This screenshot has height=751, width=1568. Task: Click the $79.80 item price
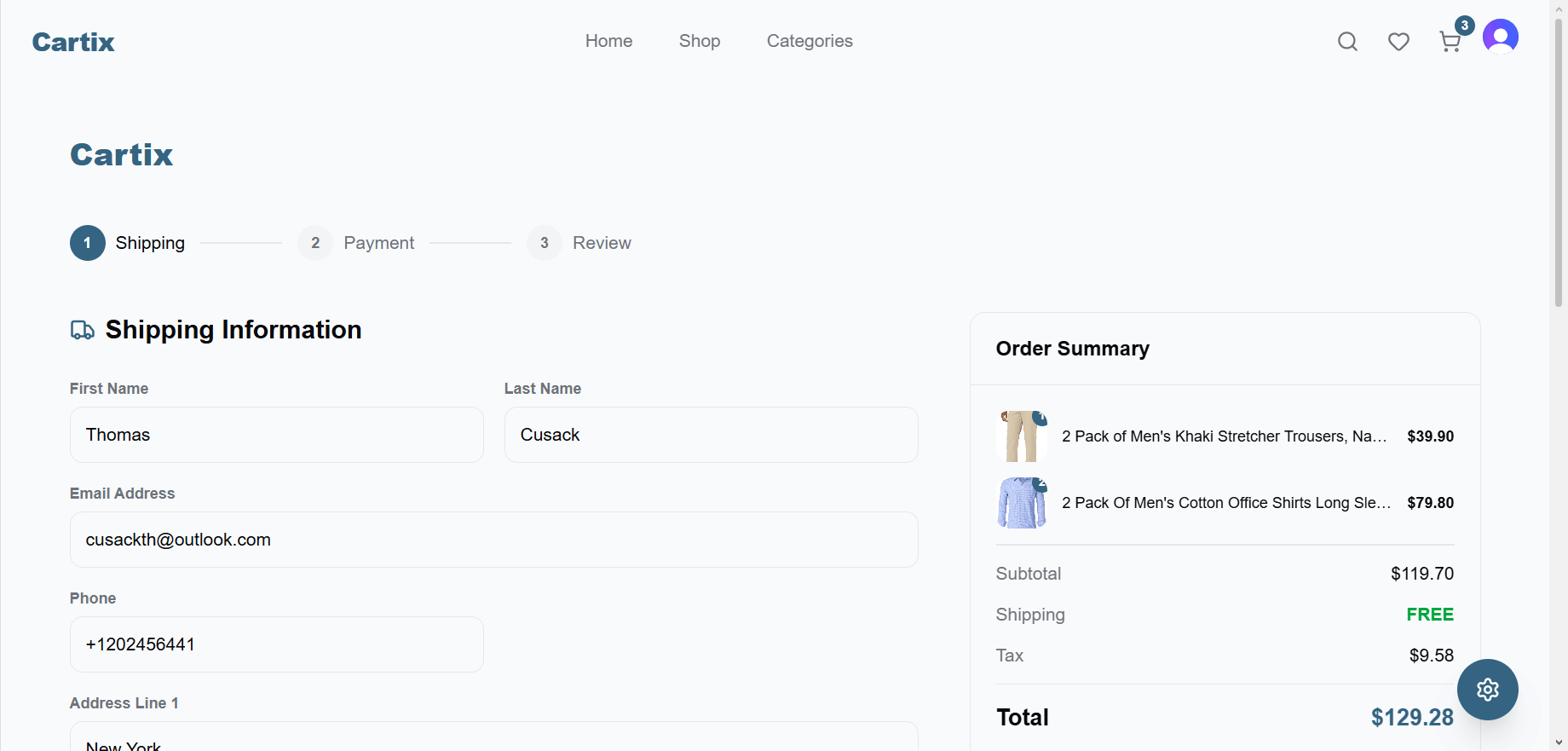(x=1431, y=503)
